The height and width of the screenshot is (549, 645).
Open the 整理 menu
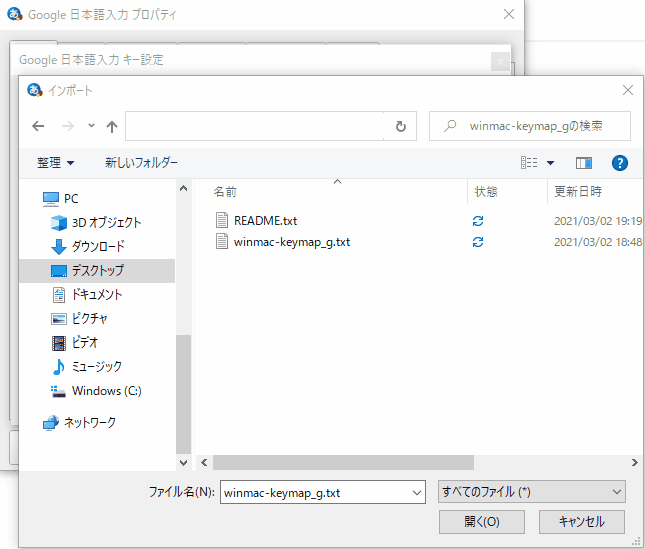click(x=56, y=163)
